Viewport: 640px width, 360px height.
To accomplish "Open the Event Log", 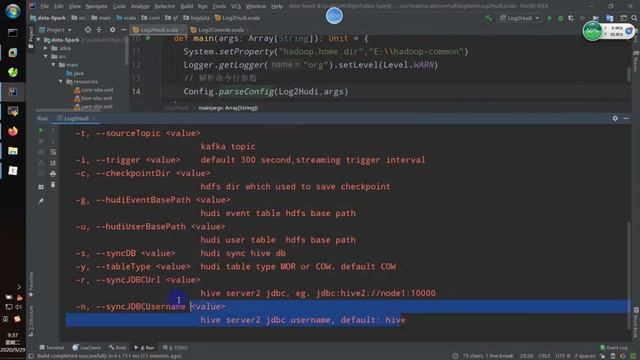I will (x=614, y=348).
